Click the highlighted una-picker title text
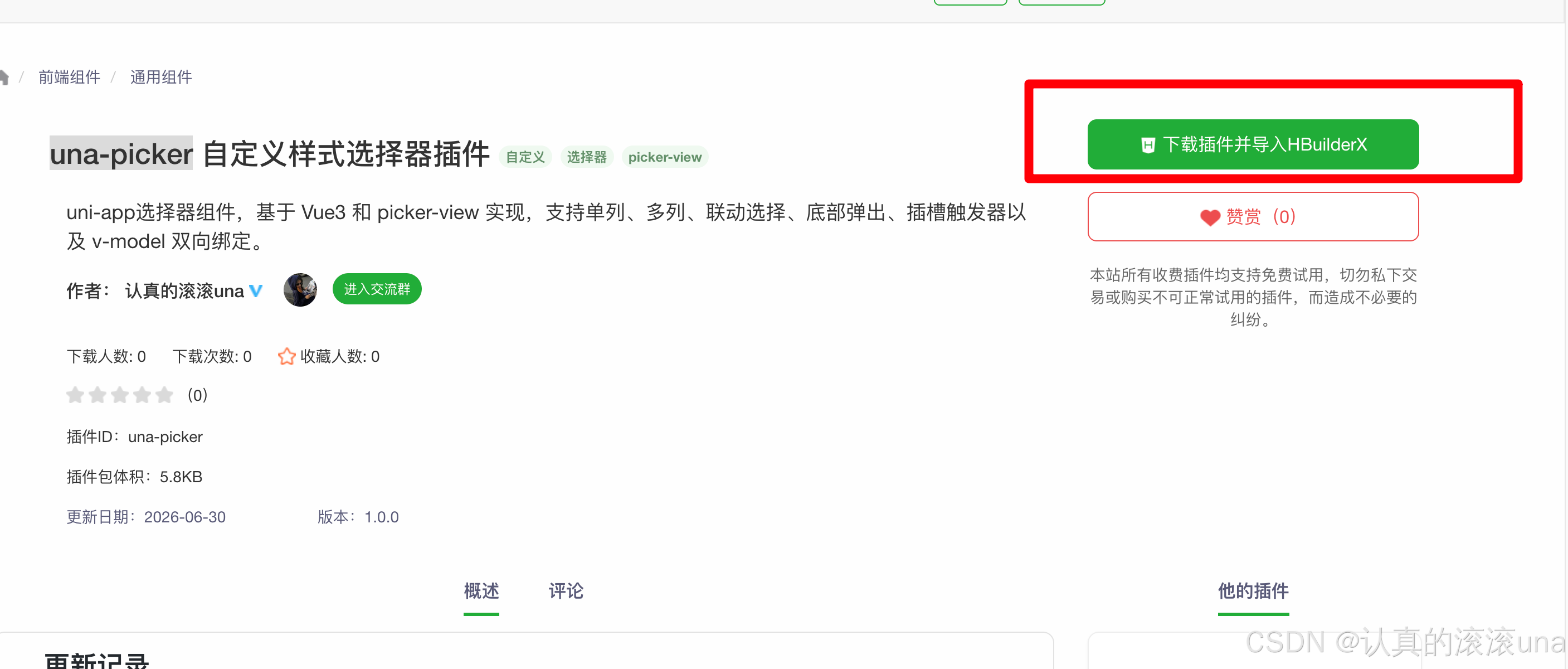This screenshot has width=1568, height=669. pyautogui.click(x=121, y=153)
